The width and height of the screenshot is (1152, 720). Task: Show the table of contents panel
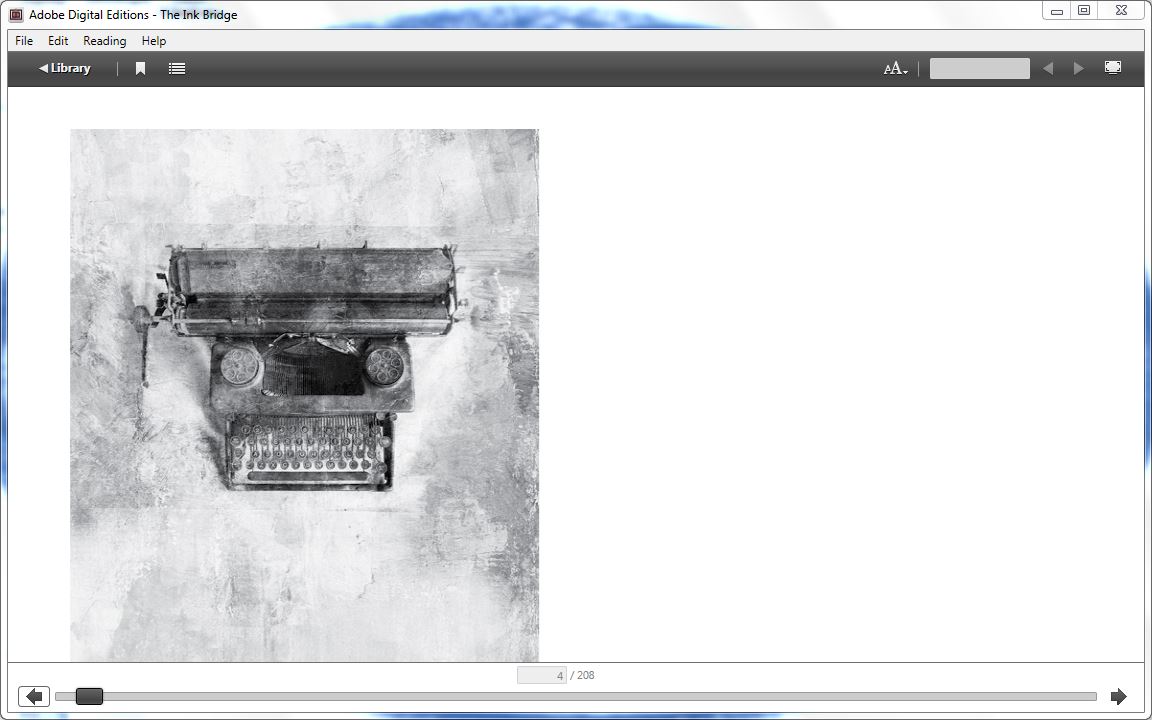coord(177,69)
